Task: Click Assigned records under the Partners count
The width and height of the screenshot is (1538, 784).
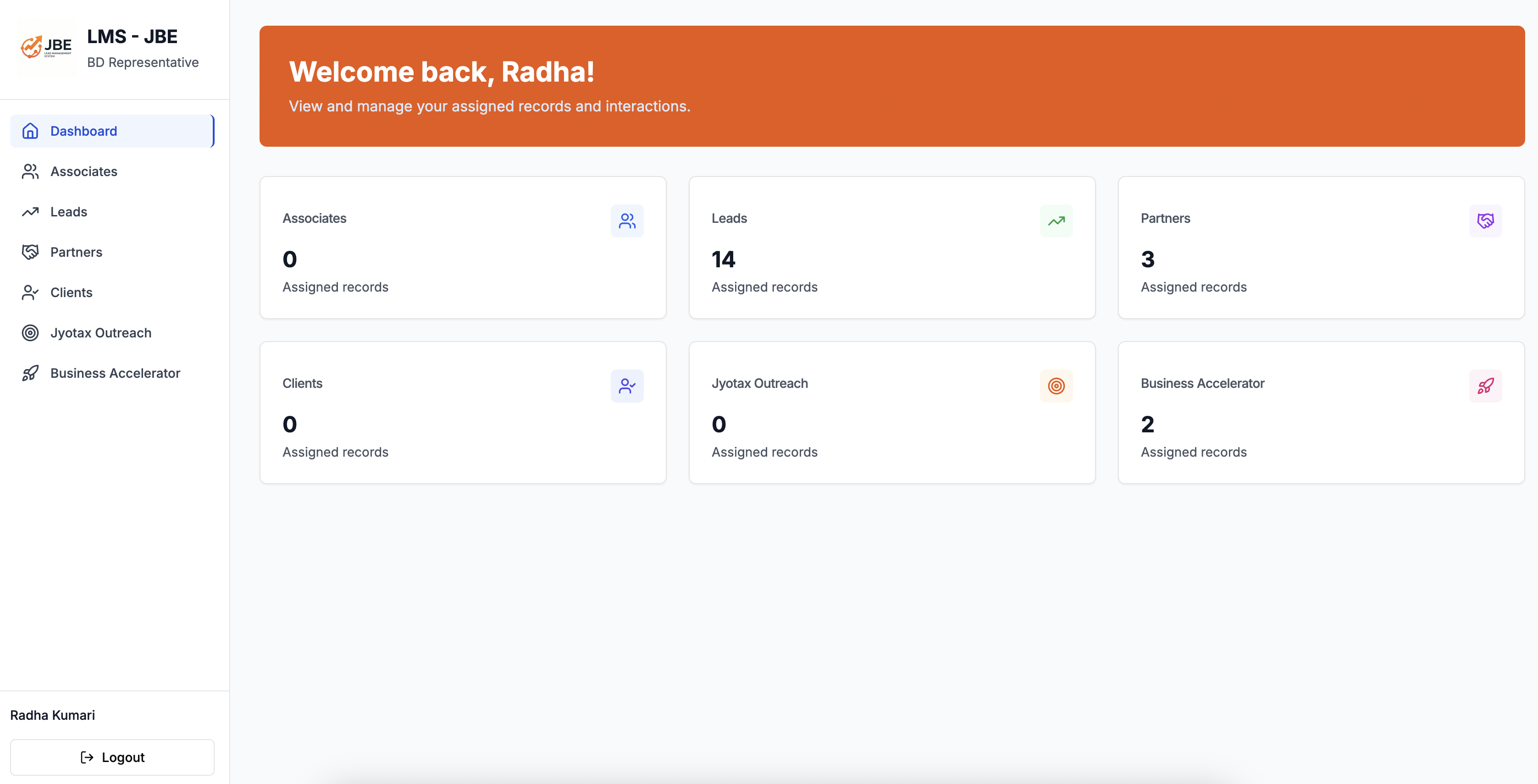Action: coord(1194,287)
